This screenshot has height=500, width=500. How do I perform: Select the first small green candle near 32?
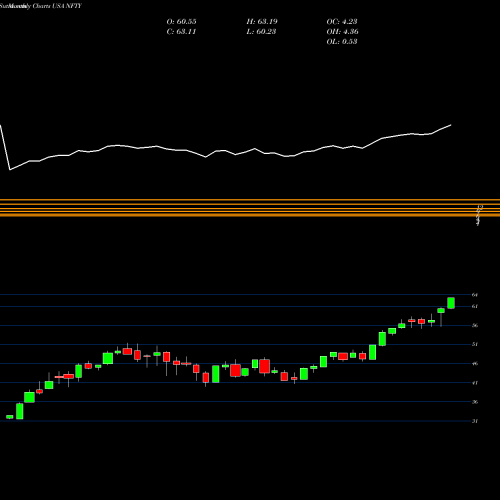pos(10,417)
